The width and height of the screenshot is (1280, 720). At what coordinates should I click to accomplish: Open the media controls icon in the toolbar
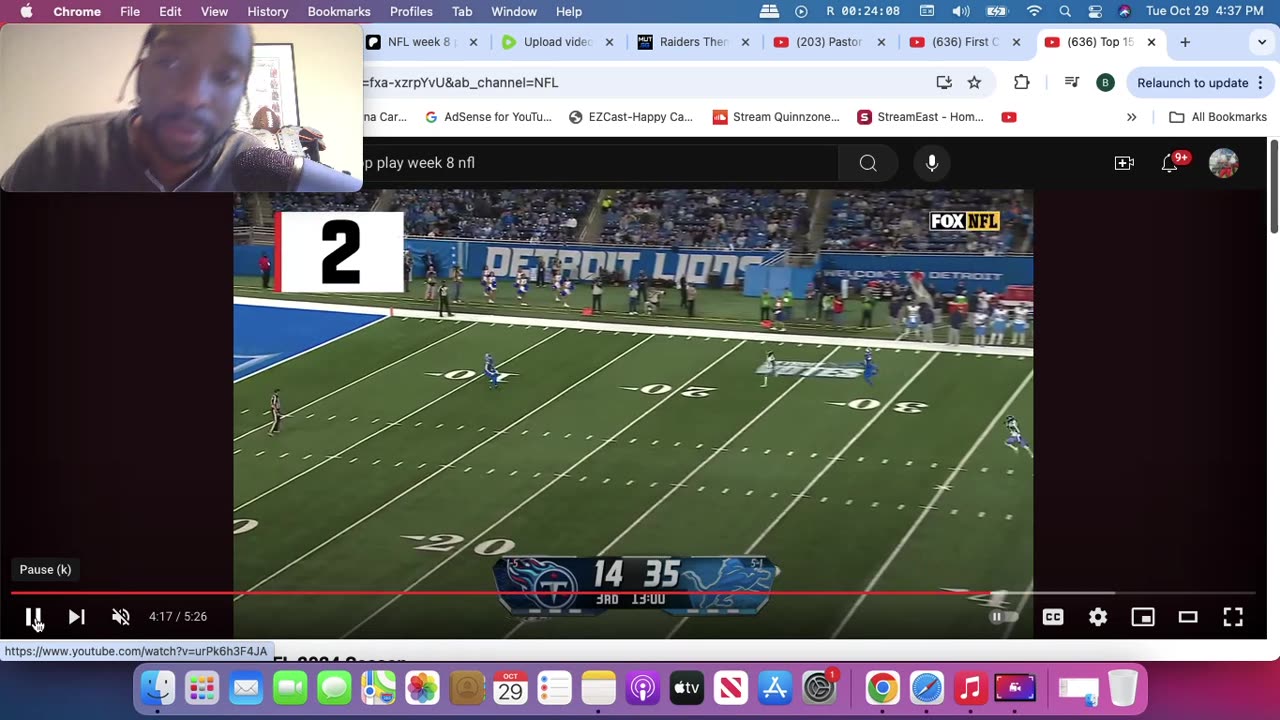pos(1072,83)
